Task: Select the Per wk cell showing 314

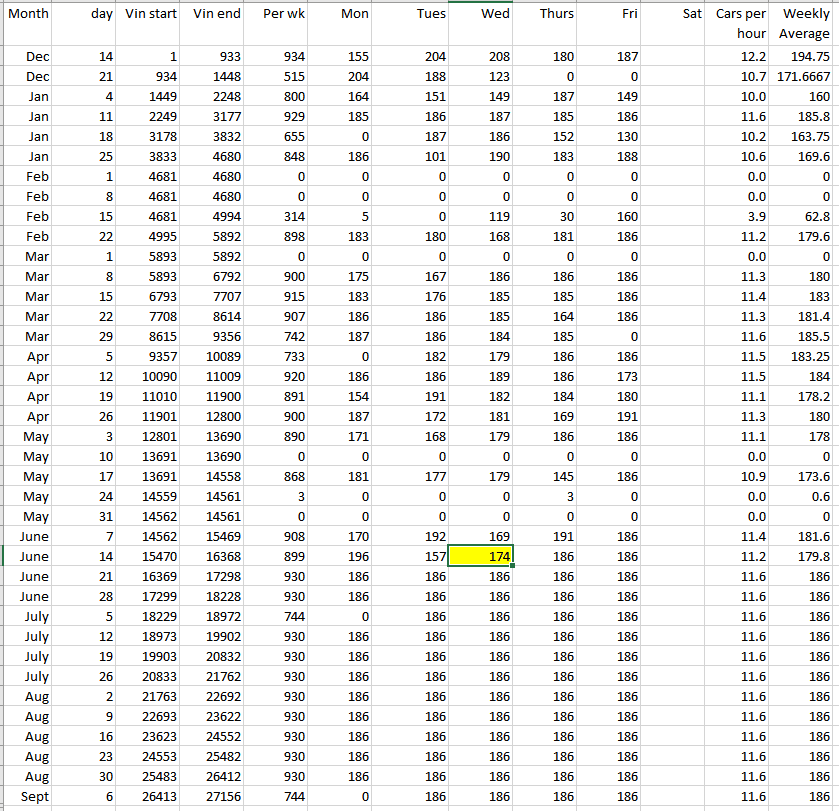Action: coord(277,217)
